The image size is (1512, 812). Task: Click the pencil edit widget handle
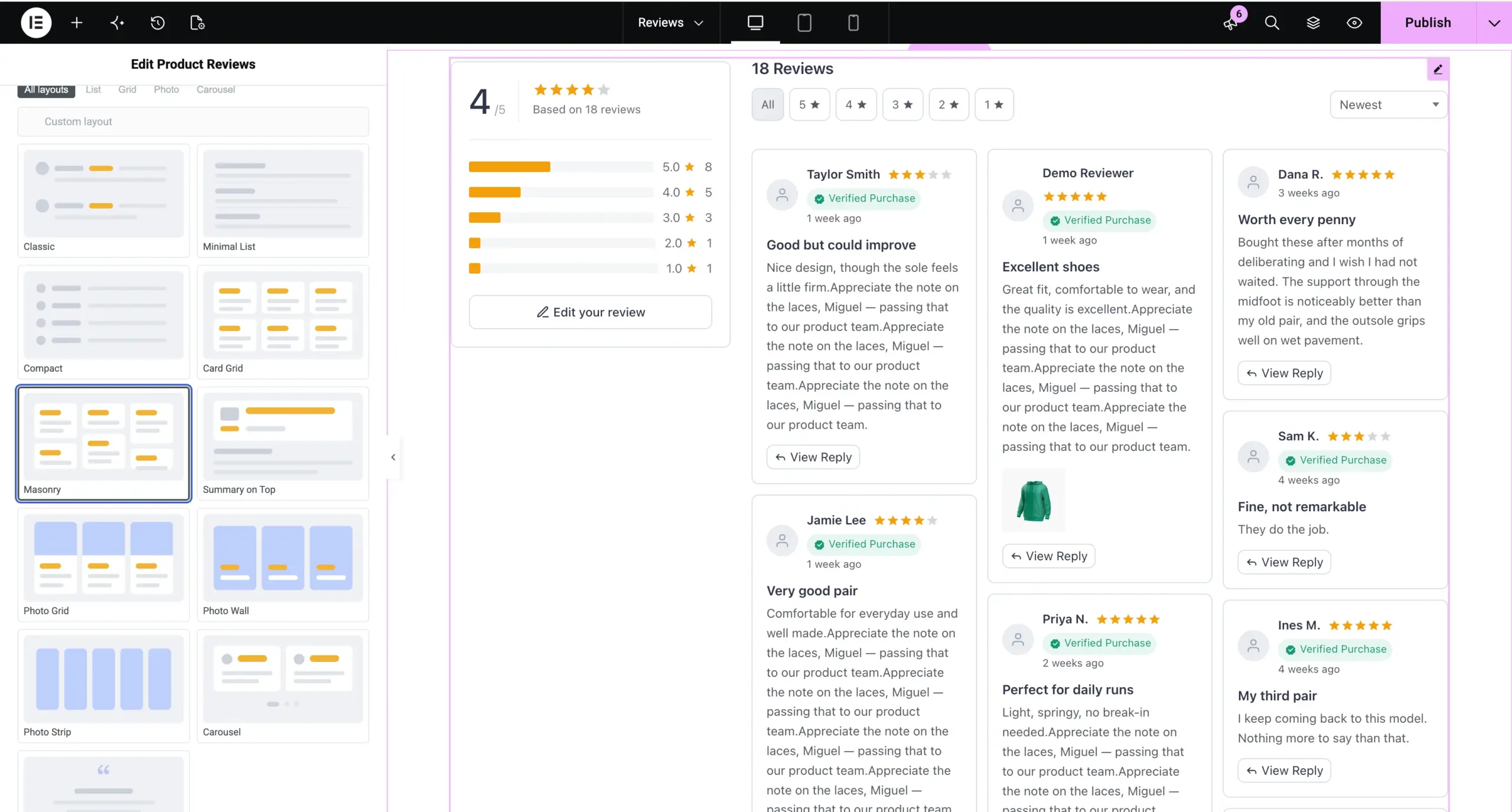click(x=1438, y=69)
